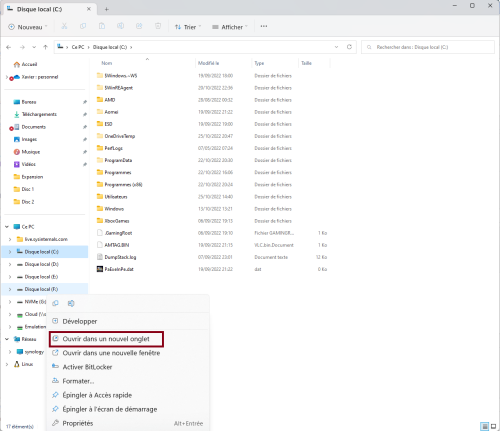
Task: Expand Xavier : personnel node arrow
Action: click(6, 77)
